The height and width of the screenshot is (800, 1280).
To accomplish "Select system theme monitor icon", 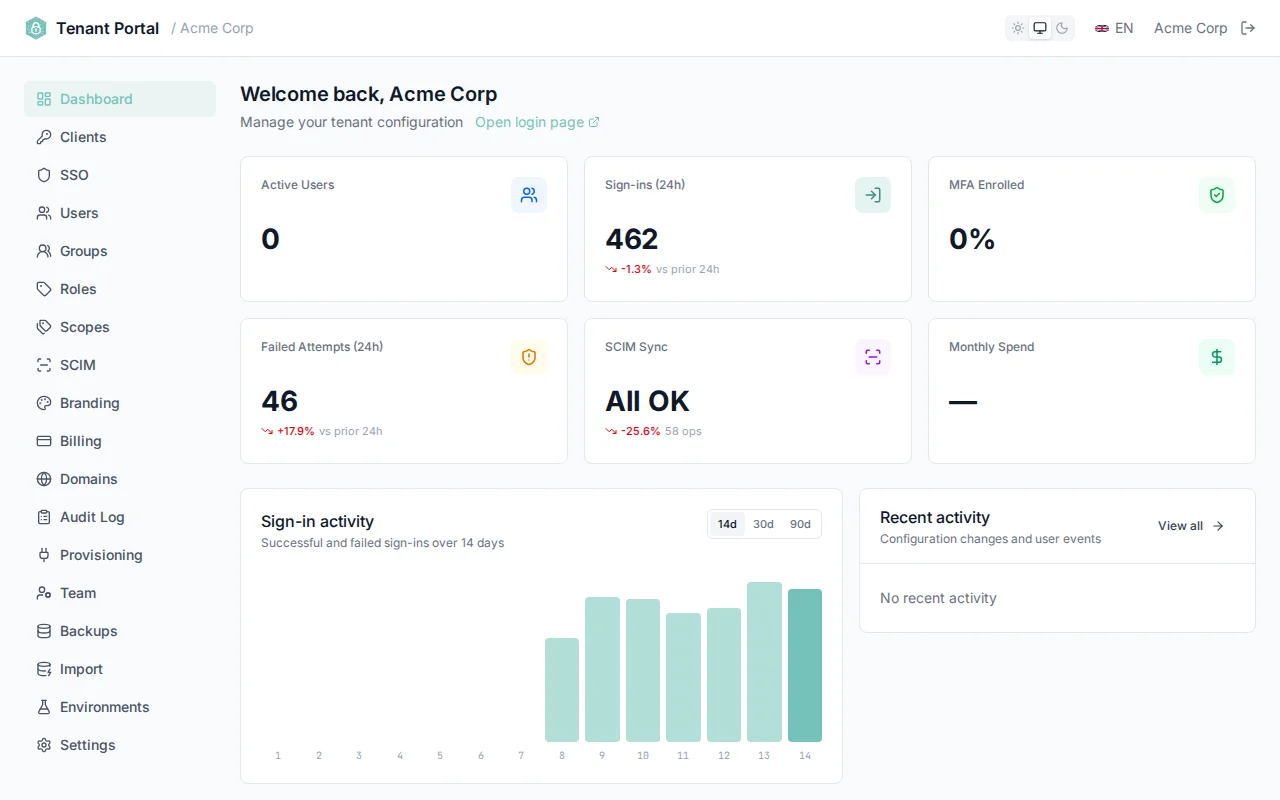I will click(1040, 28).
